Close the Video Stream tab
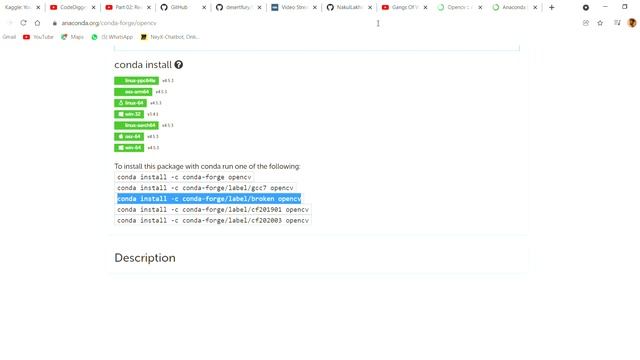Screen dimensions: 640x360 (x=315, y=7)
